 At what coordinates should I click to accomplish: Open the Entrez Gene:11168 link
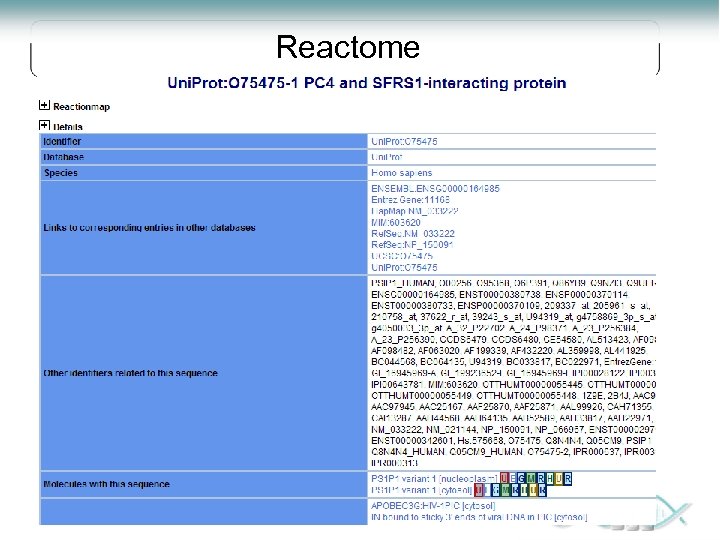411,200
